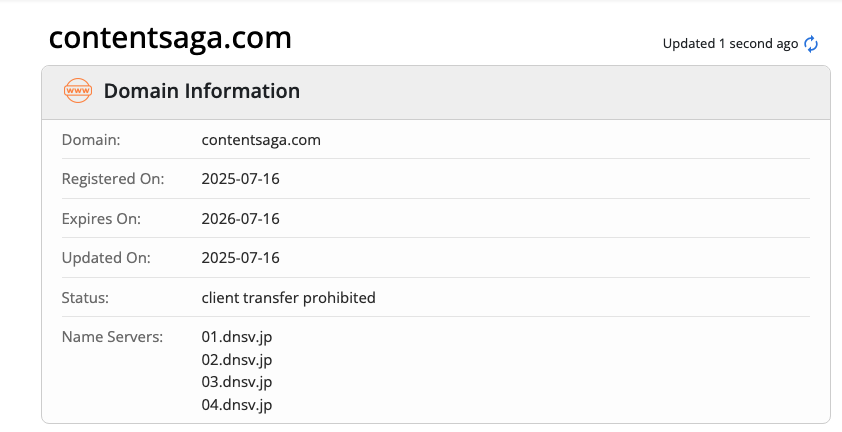Click the contentsaga.com page title

click(170, 38)
